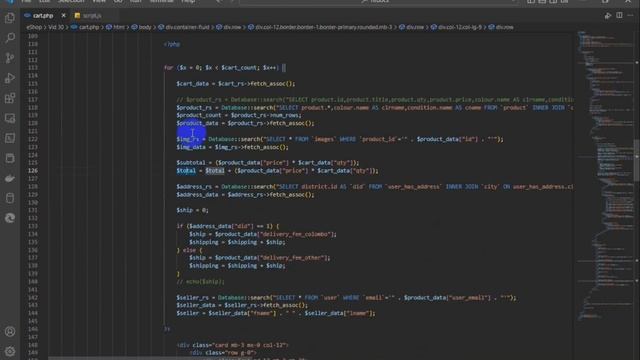Open the Accounts icon in activity bar
Image resolution: width=640 pixels, height=360 pixels.
point(10,331)
